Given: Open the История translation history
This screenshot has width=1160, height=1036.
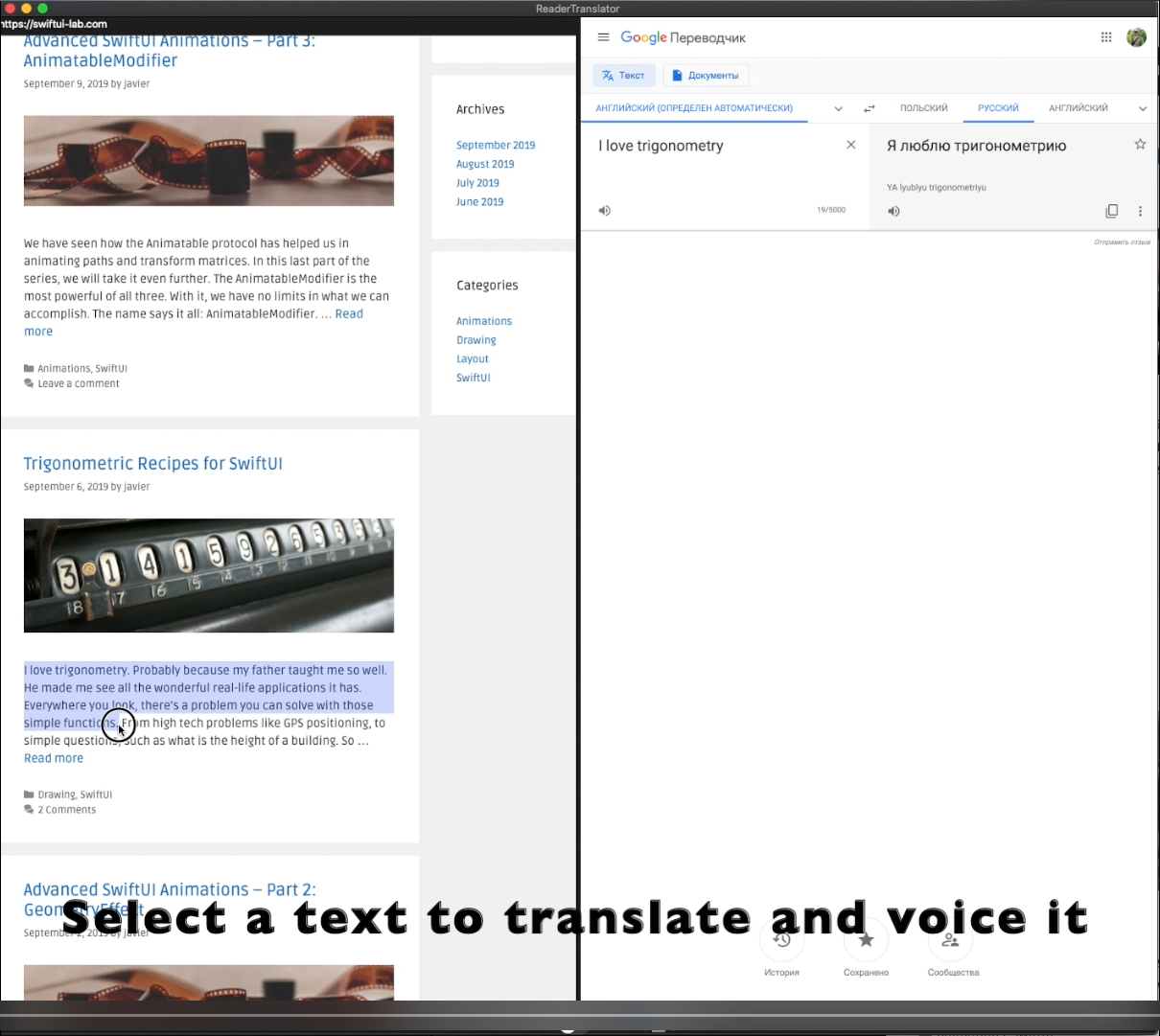Looking at the screenshot, I should [781, 944].
